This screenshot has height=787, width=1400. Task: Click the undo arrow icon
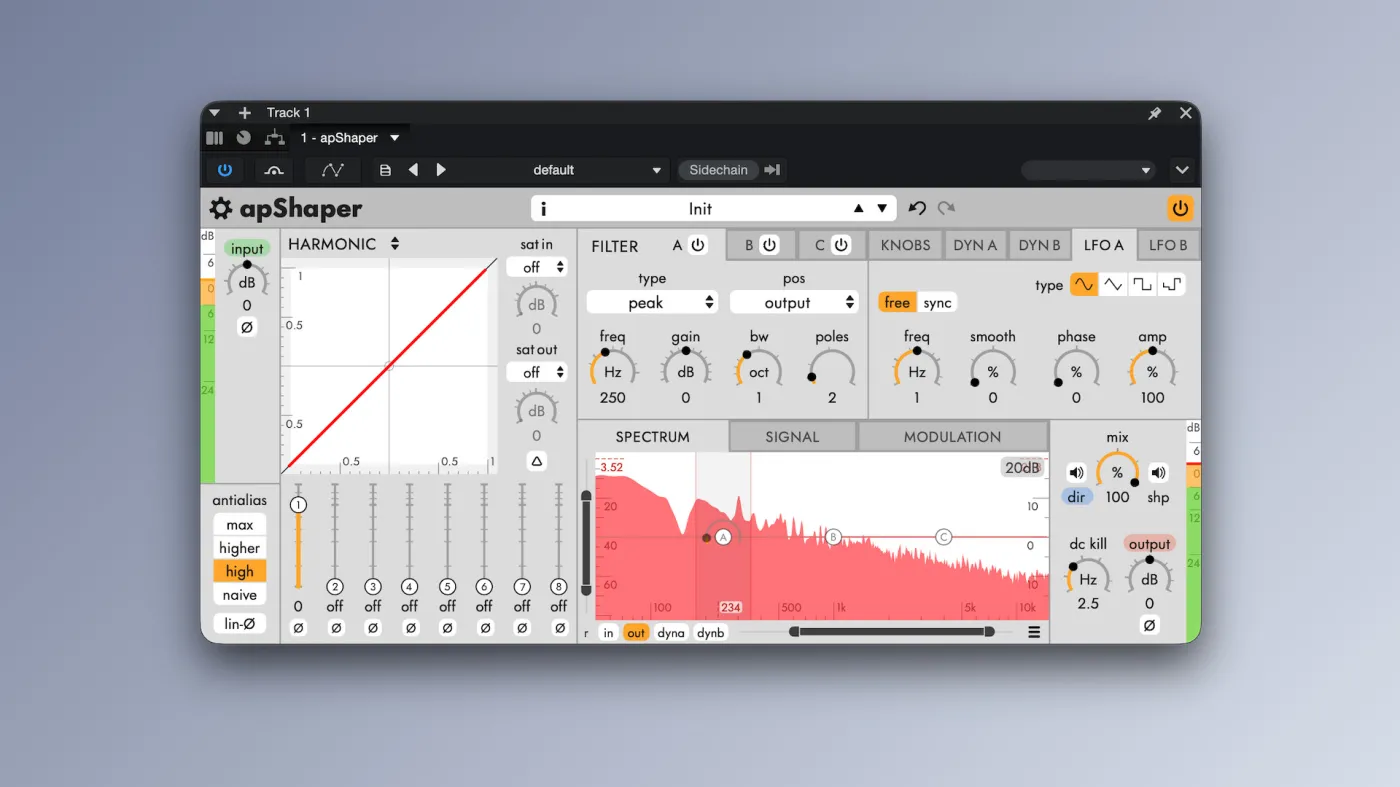click(917, 208)
